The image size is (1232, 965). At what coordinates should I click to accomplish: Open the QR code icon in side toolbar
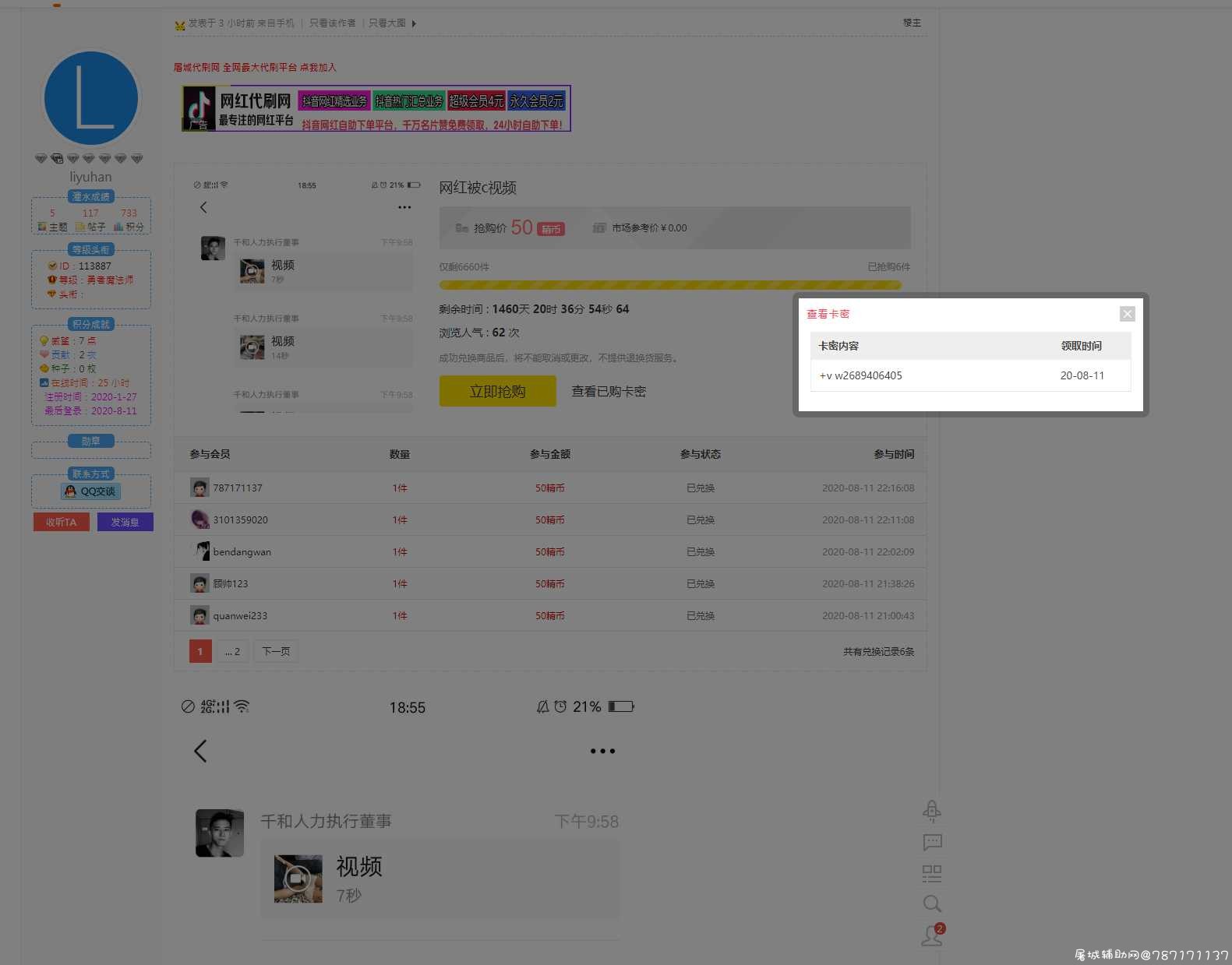932,873
